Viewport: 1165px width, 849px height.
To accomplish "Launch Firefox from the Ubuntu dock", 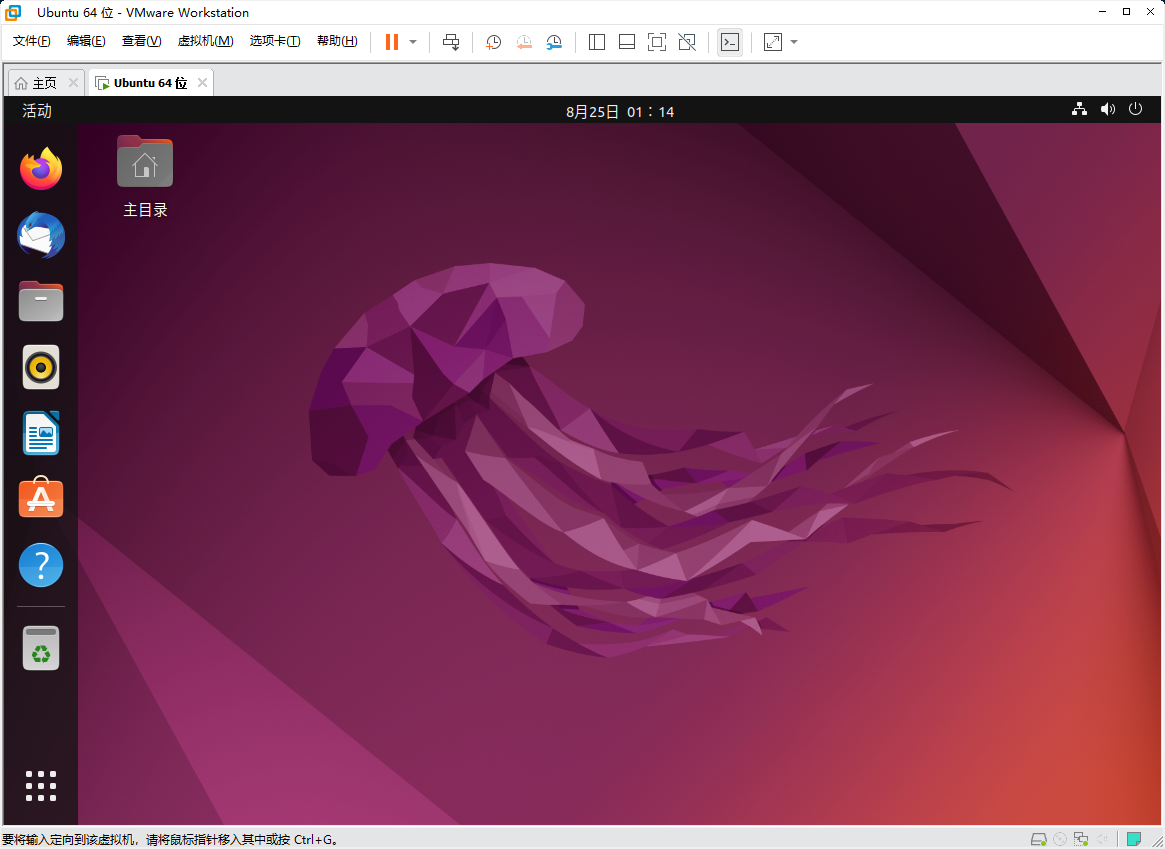I will (x=41, y=169).
